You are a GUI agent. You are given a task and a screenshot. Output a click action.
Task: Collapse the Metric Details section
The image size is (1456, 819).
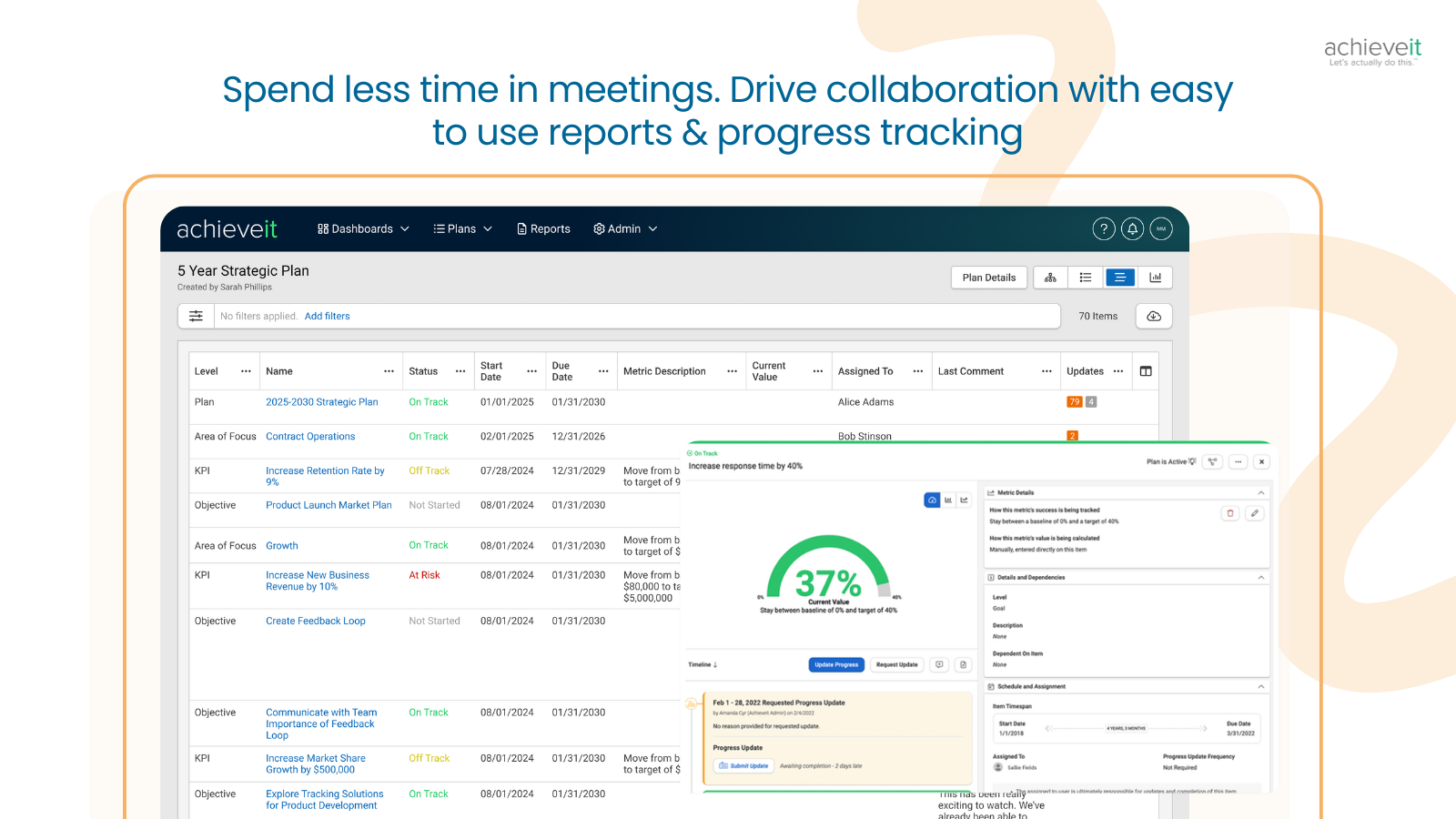(1260, 492)
